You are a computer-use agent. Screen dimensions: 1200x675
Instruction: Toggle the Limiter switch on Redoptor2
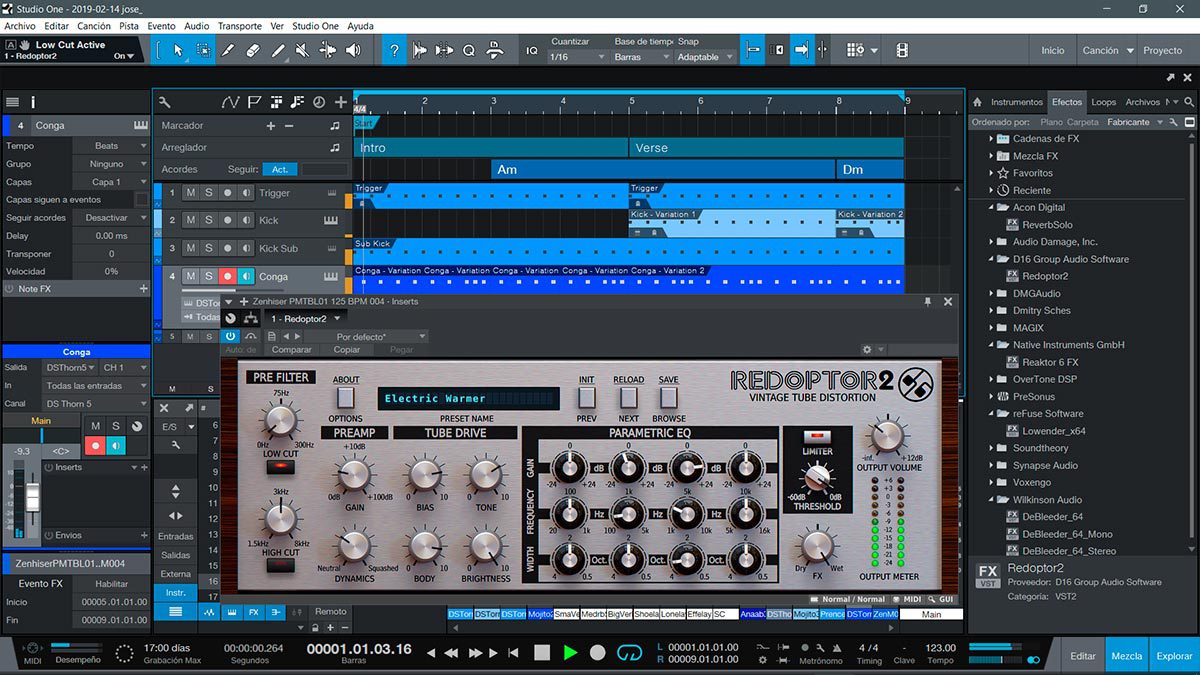[817, 438]
